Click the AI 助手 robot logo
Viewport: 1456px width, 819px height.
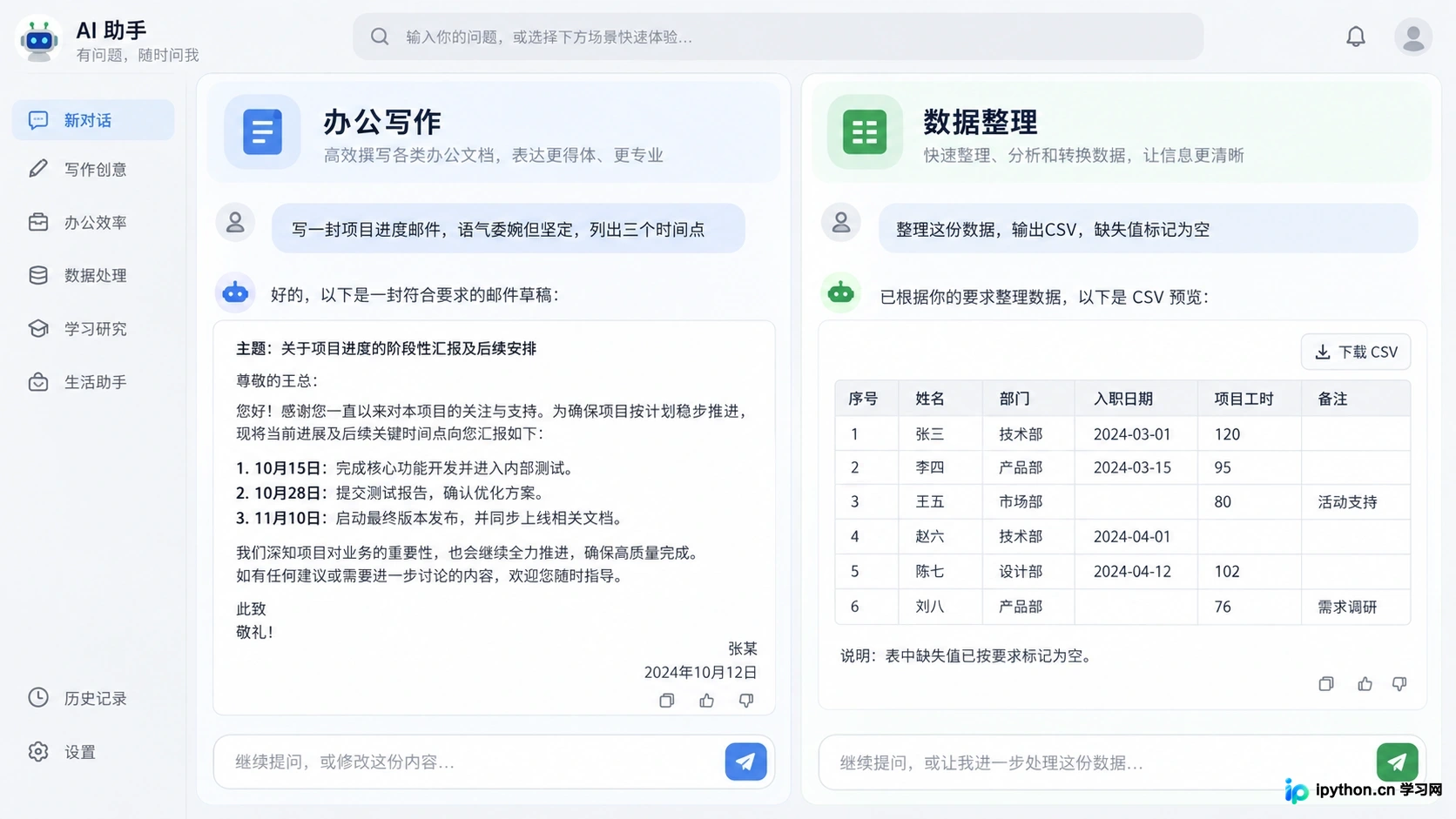point(39,39)
